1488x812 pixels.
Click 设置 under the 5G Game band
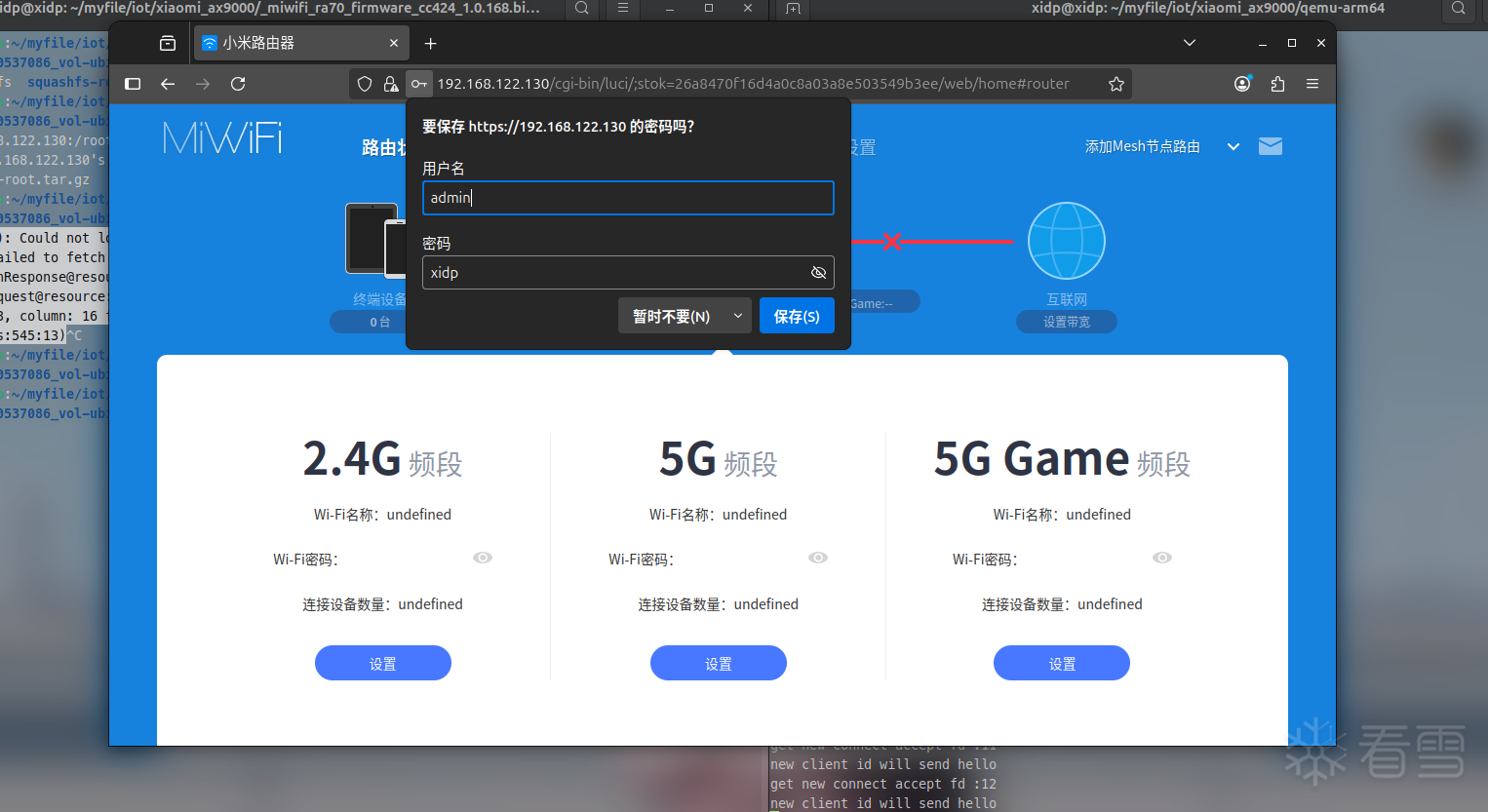tap(1062, 663)
